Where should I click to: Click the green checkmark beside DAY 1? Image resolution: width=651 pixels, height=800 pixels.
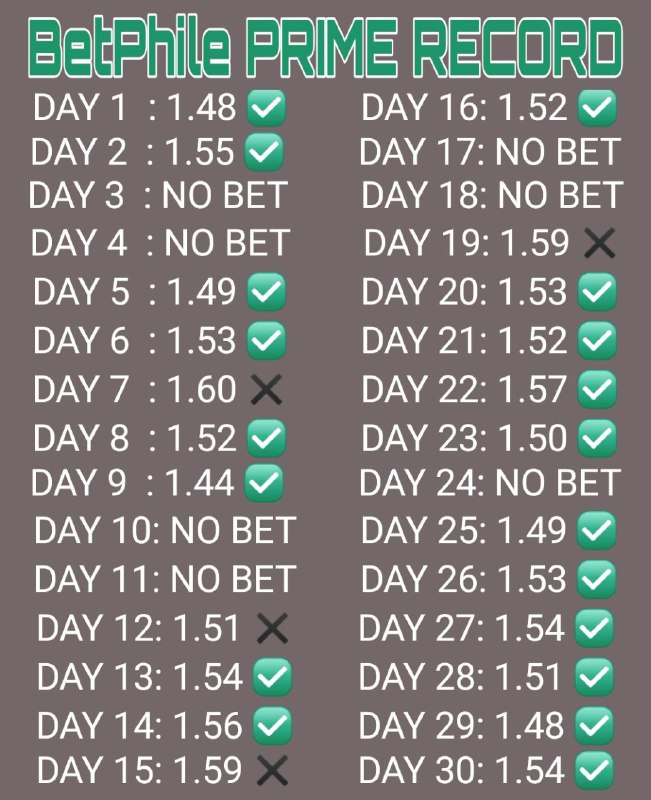point(266,108)
